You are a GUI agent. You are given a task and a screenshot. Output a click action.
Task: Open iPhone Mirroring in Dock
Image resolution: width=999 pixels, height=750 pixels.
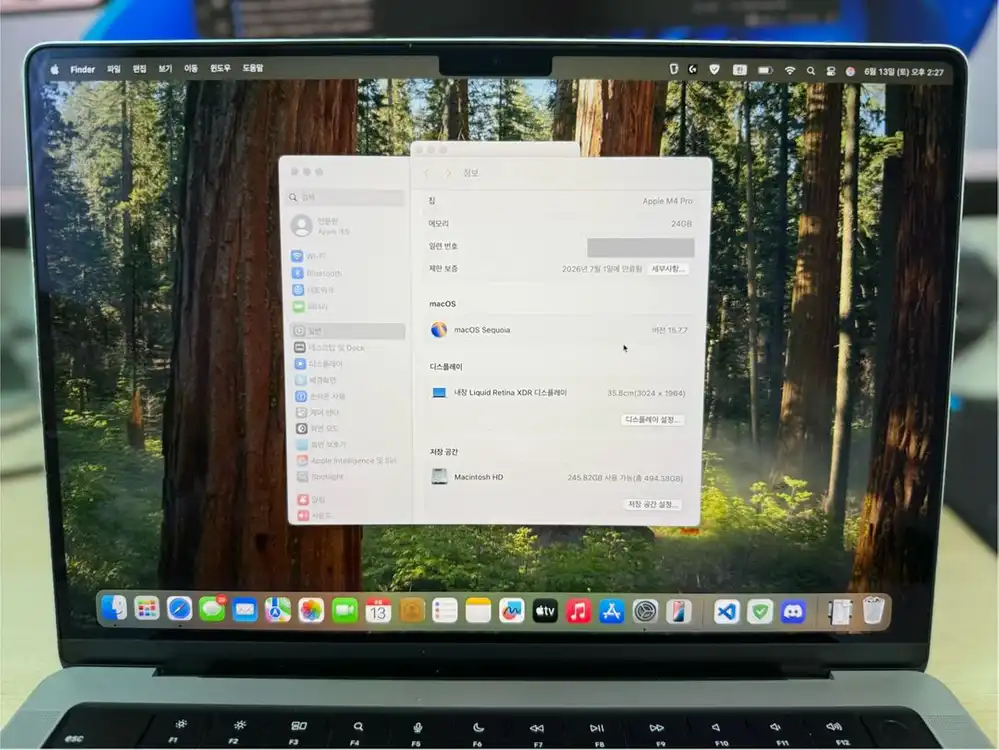(679, 612)
